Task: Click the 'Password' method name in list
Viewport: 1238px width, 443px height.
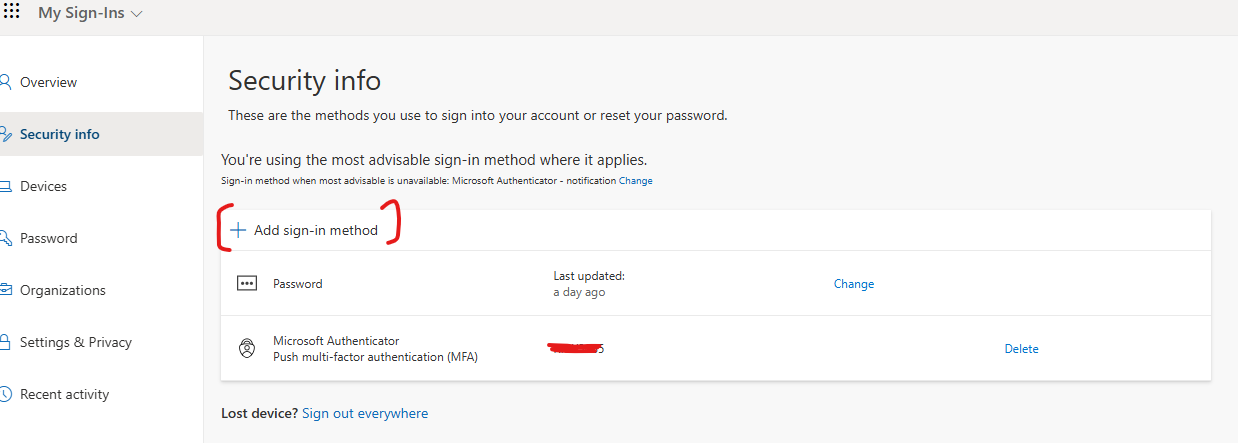Action: [298, 284]
